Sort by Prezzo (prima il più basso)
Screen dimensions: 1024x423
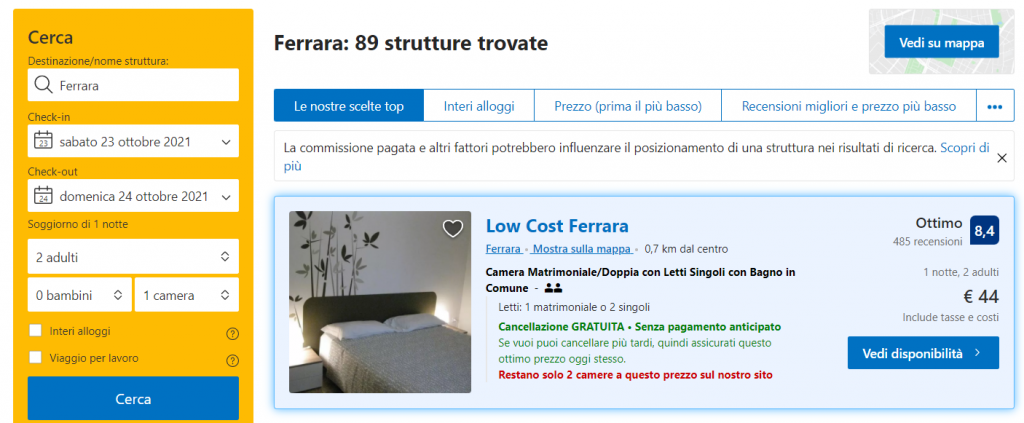click(x=628, y=106)
